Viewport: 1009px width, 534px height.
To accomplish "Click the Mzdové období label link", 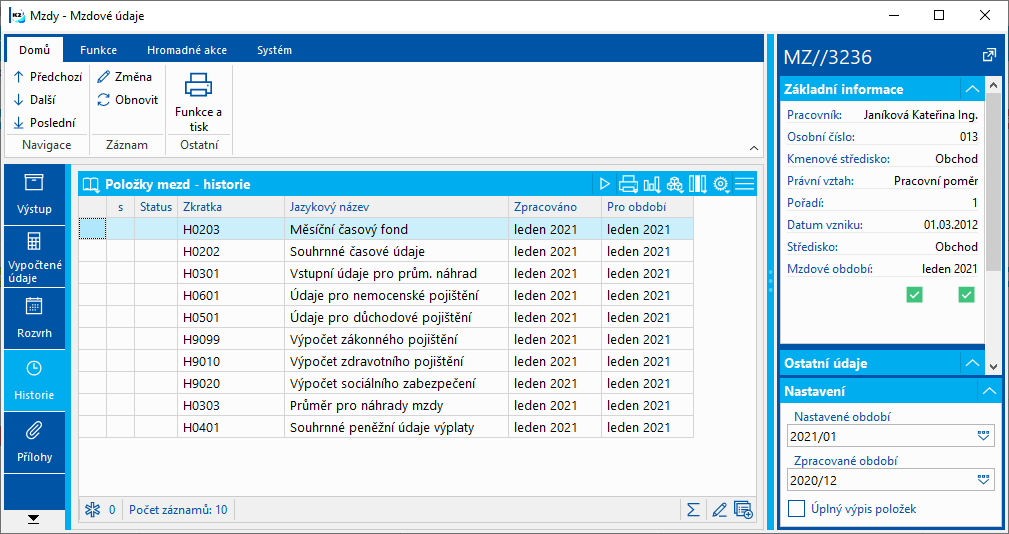I will click(829, 269).
